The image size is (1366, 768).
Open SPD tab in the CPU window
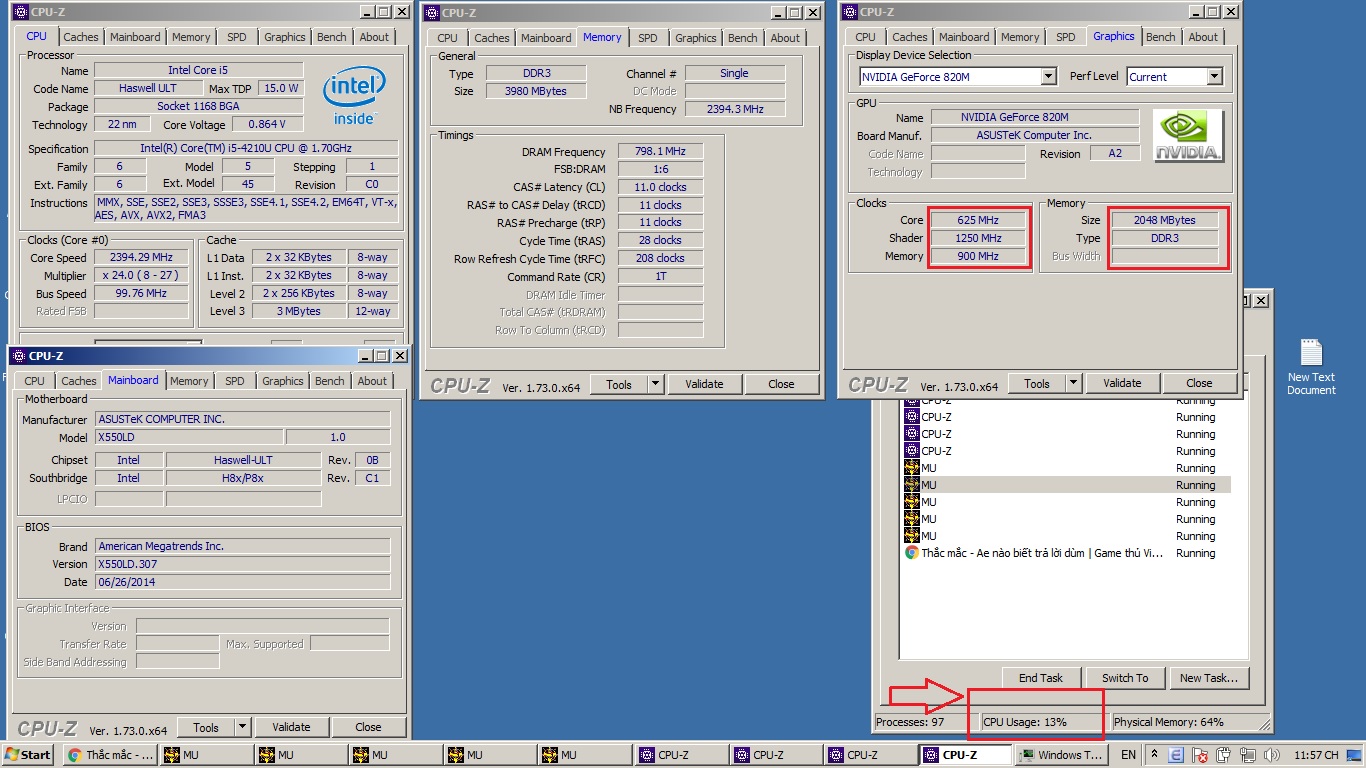(x=237, y=37)
